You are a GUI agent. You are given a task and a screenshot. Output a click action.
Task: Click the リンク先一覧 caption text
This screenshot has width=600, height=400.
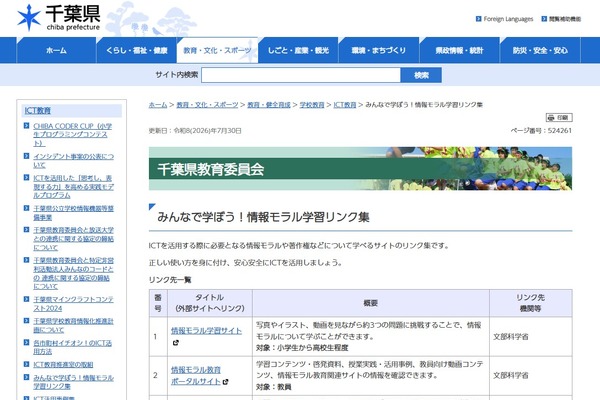(x=170, y=280)
